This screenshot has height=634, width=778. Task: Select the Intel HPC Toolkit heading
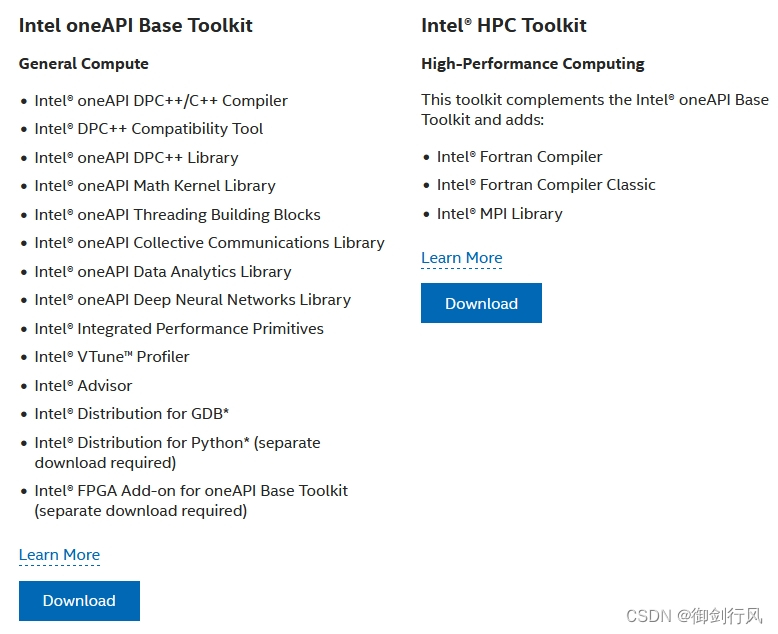(504, 25)
